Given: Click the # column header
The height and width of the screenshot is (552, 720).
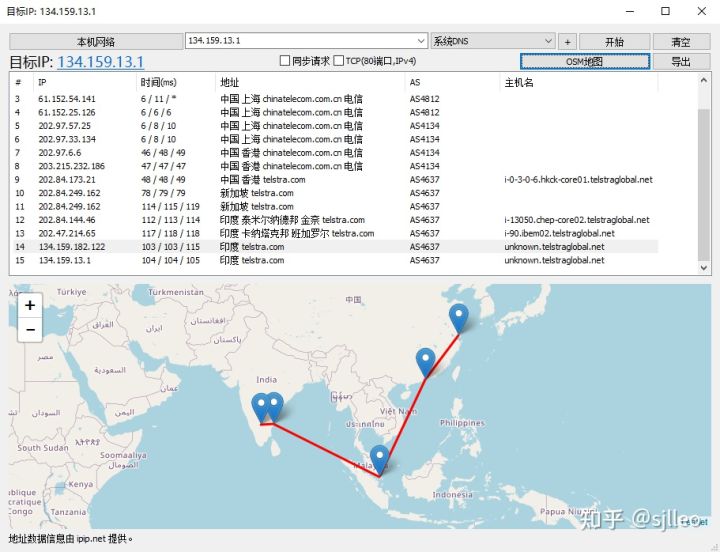Looking at the screenshot, I should pos(22,83).
